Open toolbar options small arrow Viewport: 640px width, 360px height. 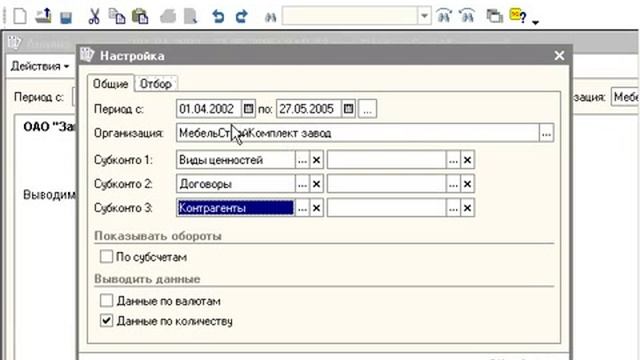click(536, 22)
